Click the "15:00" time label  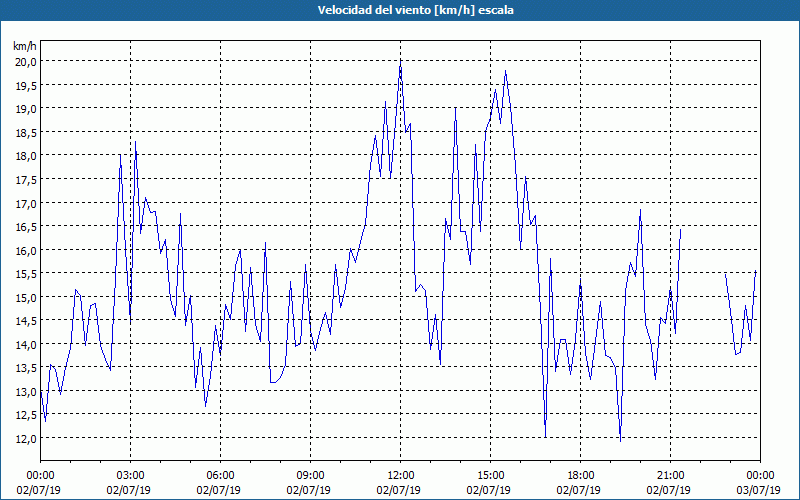coord(490,476)
